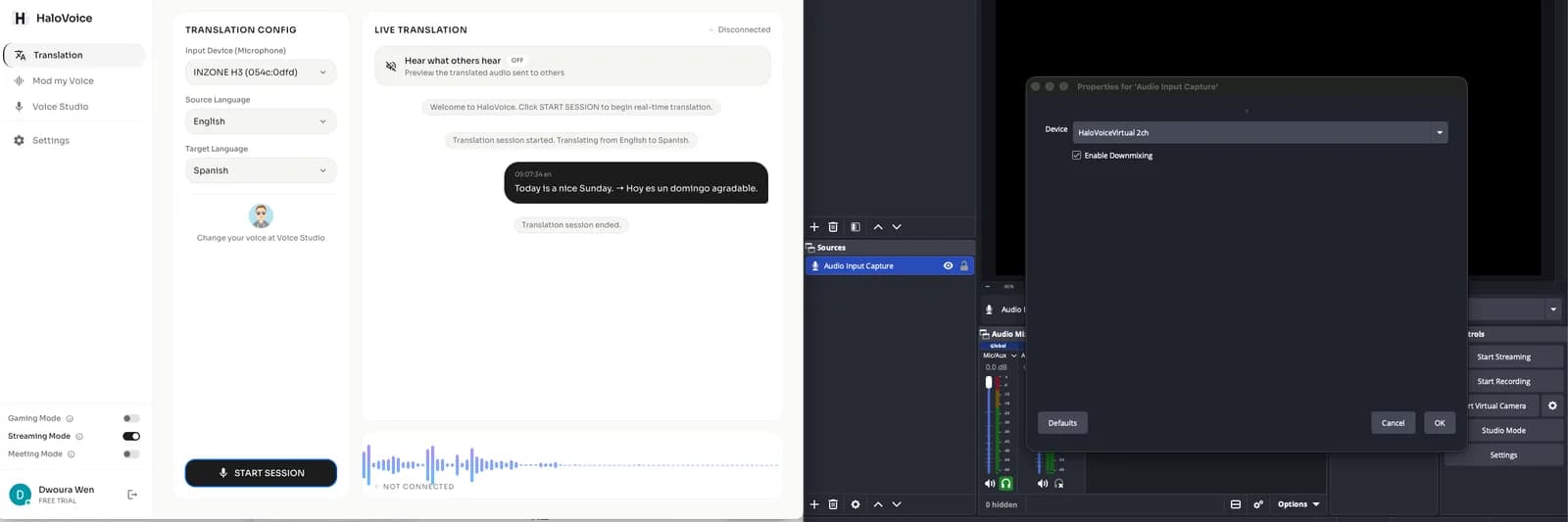This screenshot has height=522, width=1568.
Task: Open Virtual Camera settings gear icon
Action: click(x=1552, y=405)
